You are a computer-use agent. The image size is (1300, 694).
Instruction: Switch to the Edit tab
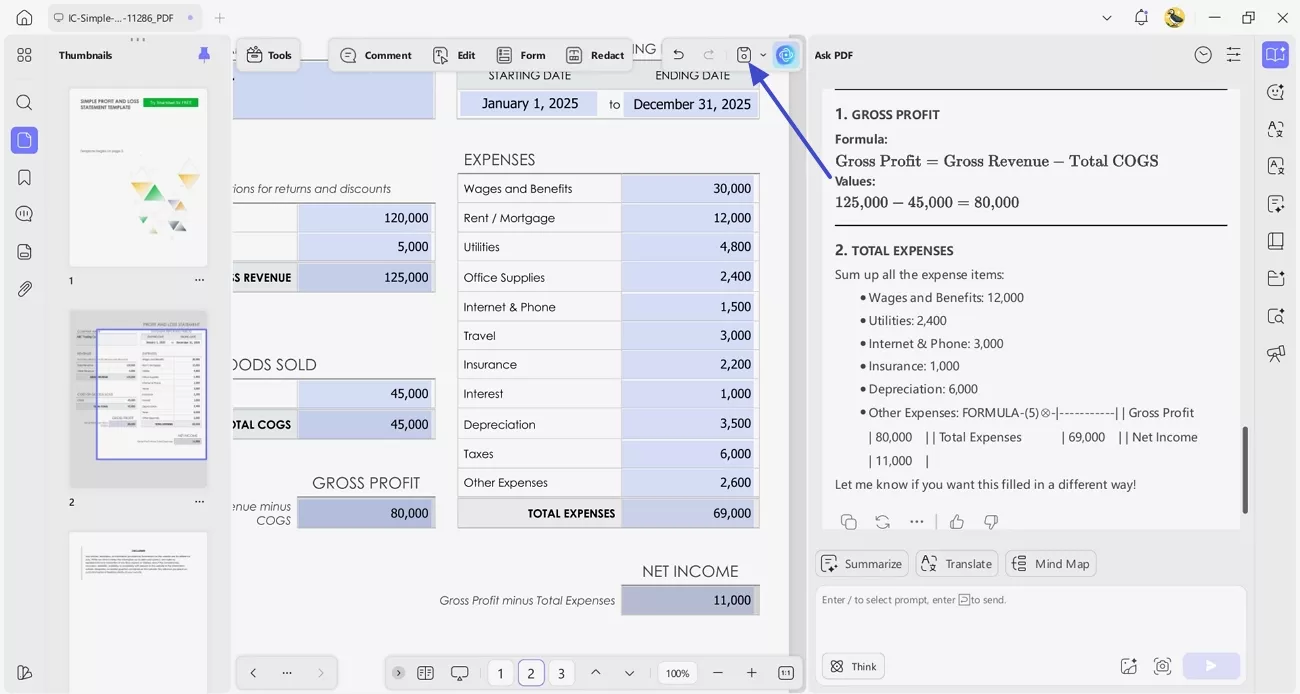click(x=454, y=55)
